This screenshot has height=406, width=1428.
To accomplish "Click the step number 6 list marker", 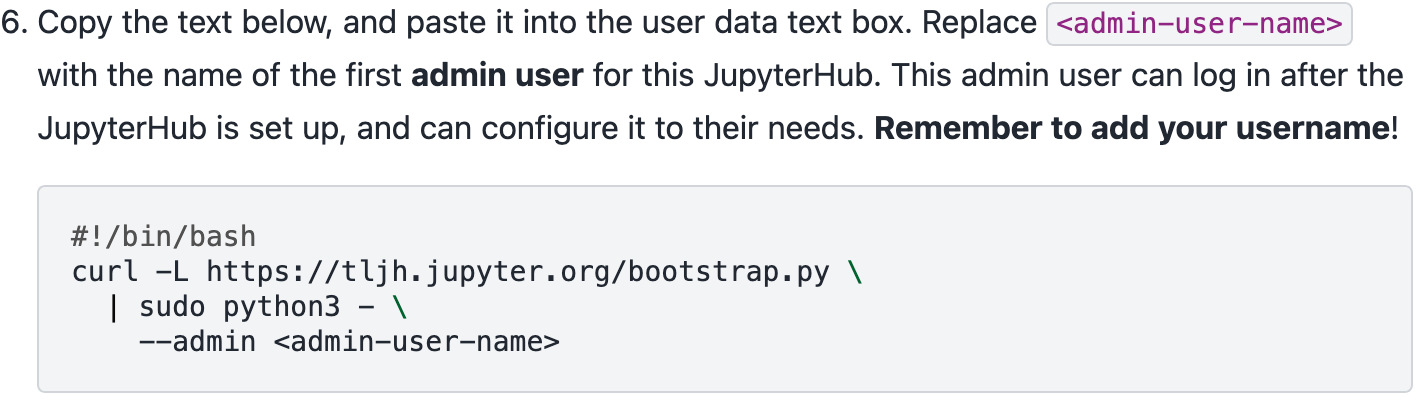I will 15,25.
